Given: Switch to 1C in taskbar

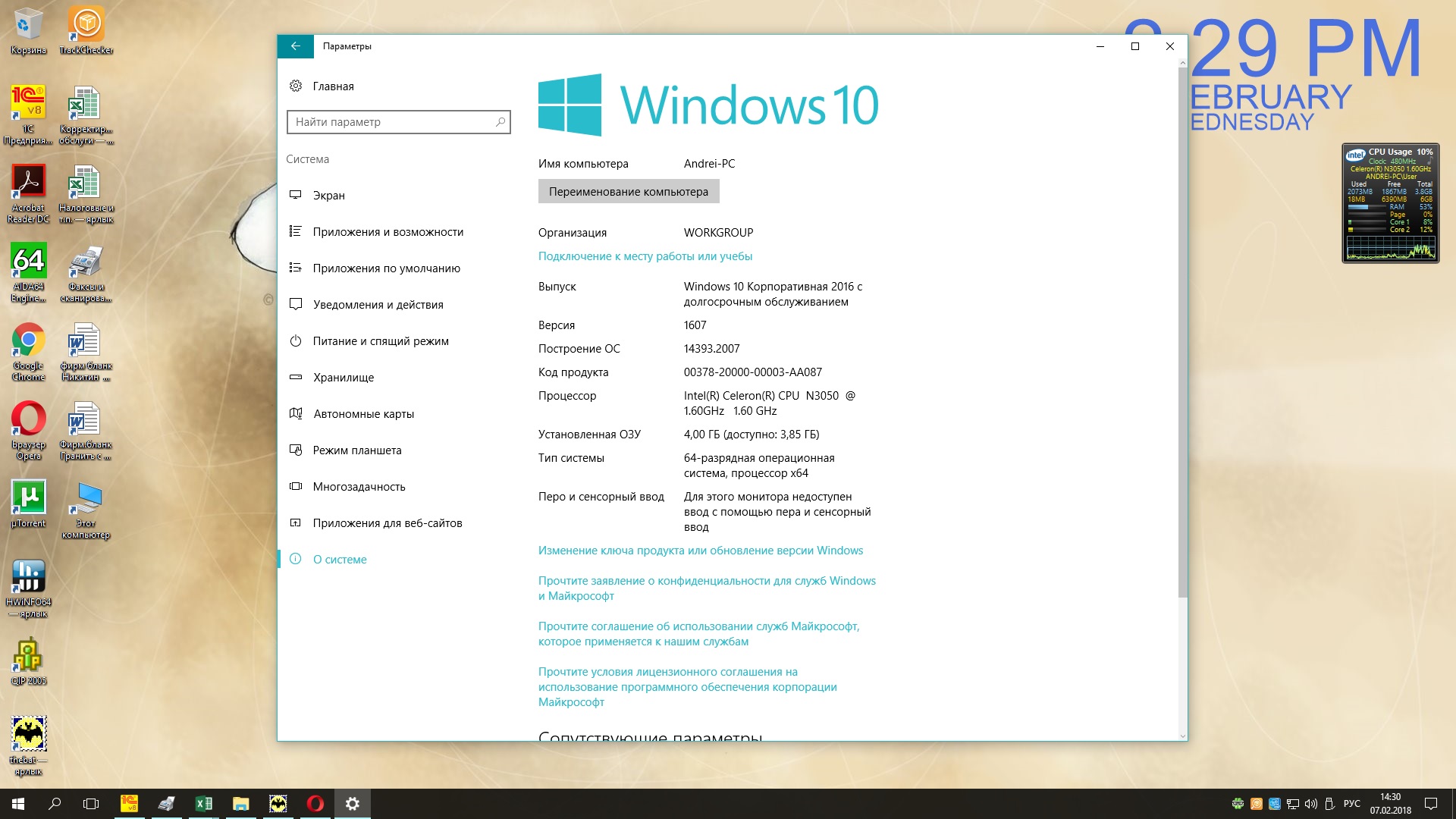Looking at the screenshot, I should tap(129, 804).
